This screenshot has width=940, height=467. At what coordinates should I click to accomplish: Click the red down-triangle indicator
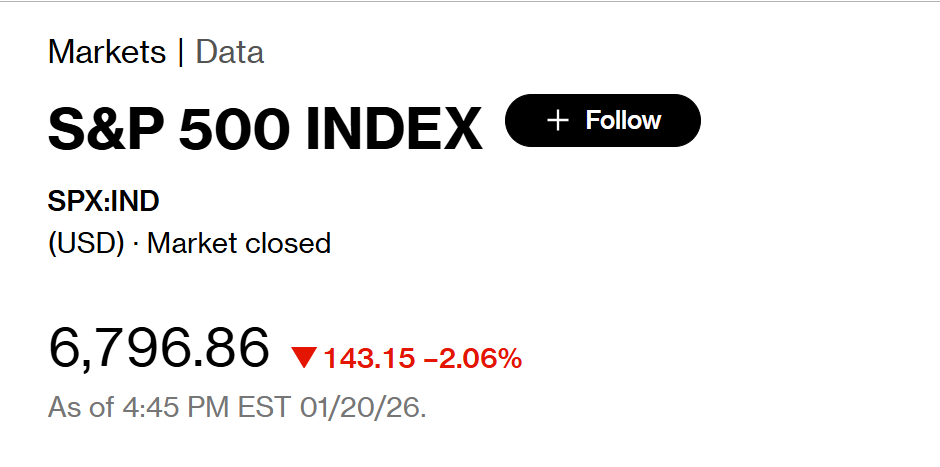[x=304, y=357]
